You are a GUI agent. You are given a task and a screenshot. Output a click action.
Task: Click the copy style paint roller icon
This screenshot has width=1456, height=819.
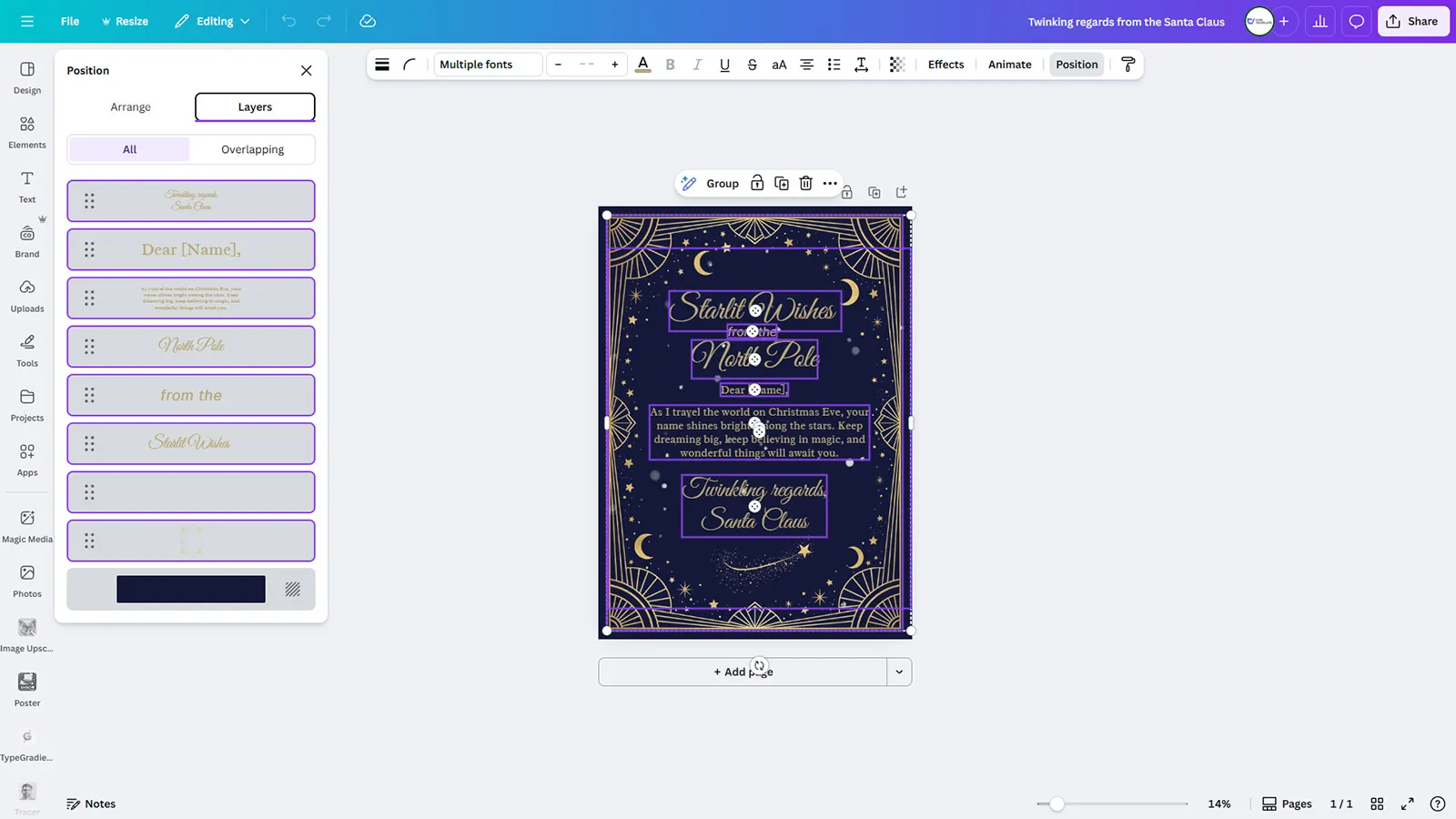click(x=1127, y=65)
